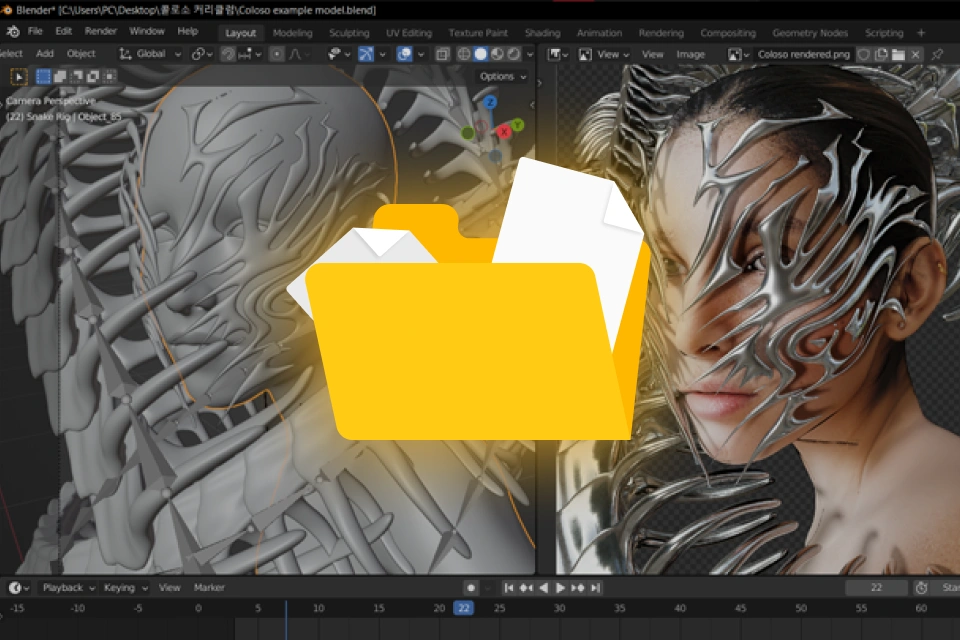Open the snapping options dropdown
The image size is (960, 640).
[249, 54]
